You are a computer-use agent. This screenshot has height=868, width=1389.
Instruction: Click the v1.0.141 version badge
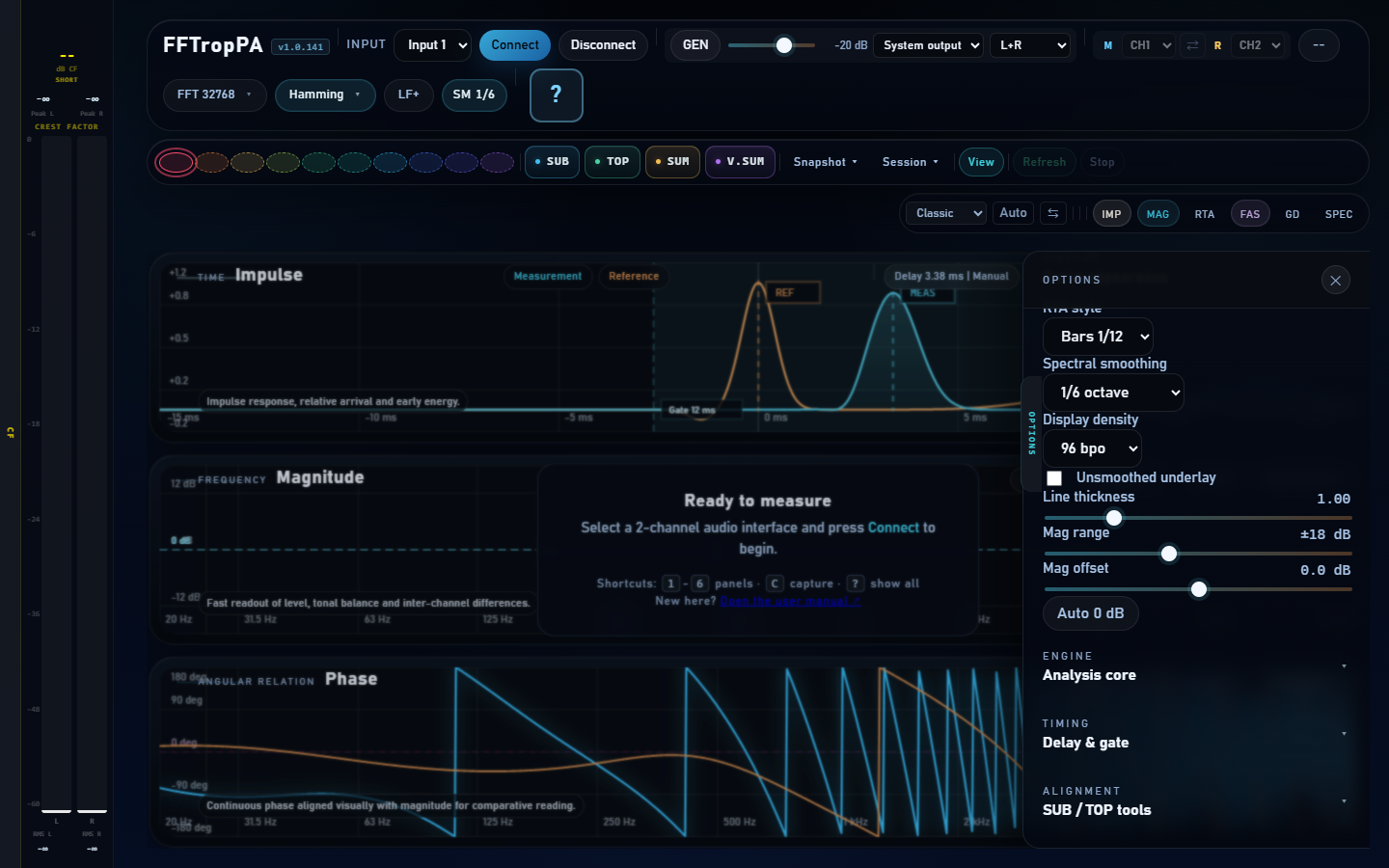click(x=301, y=46)
